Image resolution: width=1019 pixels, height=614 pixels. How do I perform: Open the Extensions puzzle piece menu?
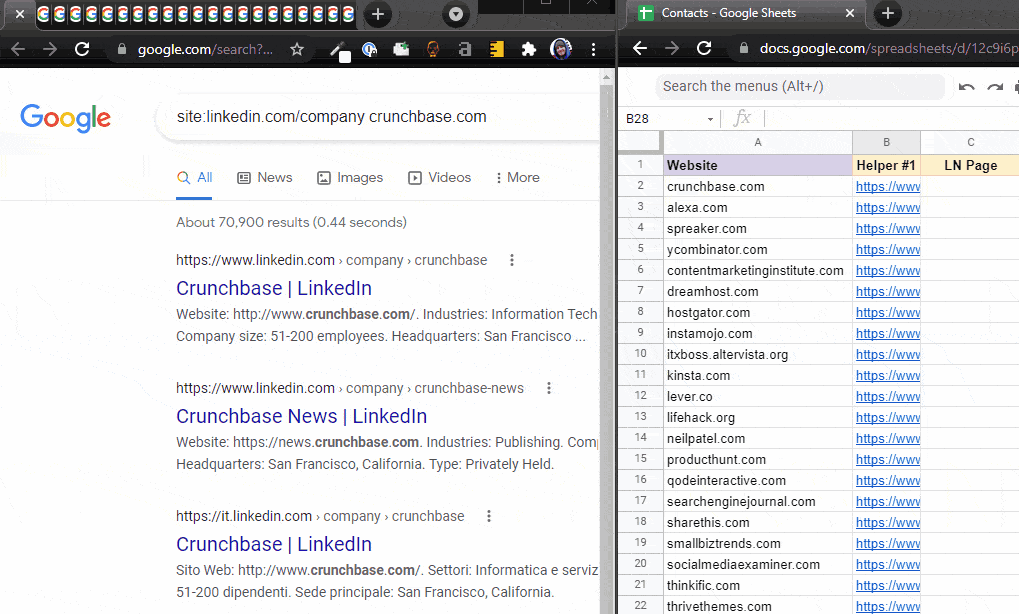pyautogui.click(x=528, y=49)
